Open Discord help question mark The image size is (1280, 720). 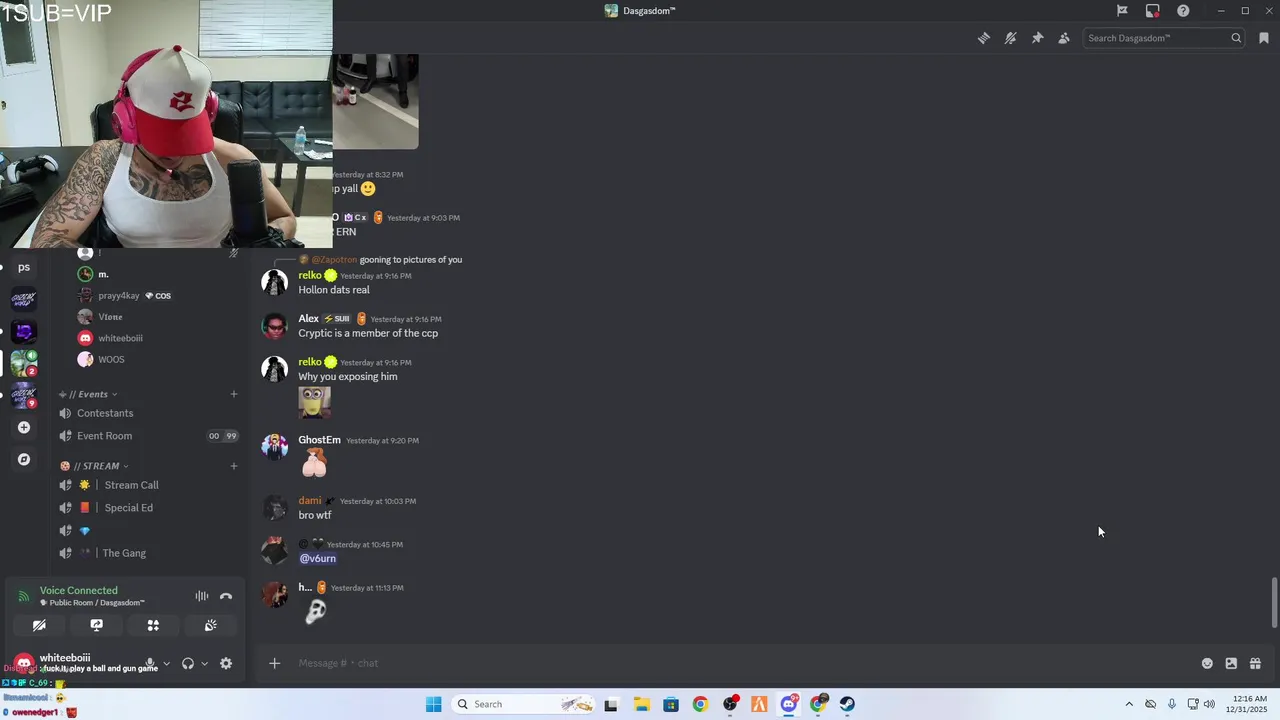[x=1183, y=11]
